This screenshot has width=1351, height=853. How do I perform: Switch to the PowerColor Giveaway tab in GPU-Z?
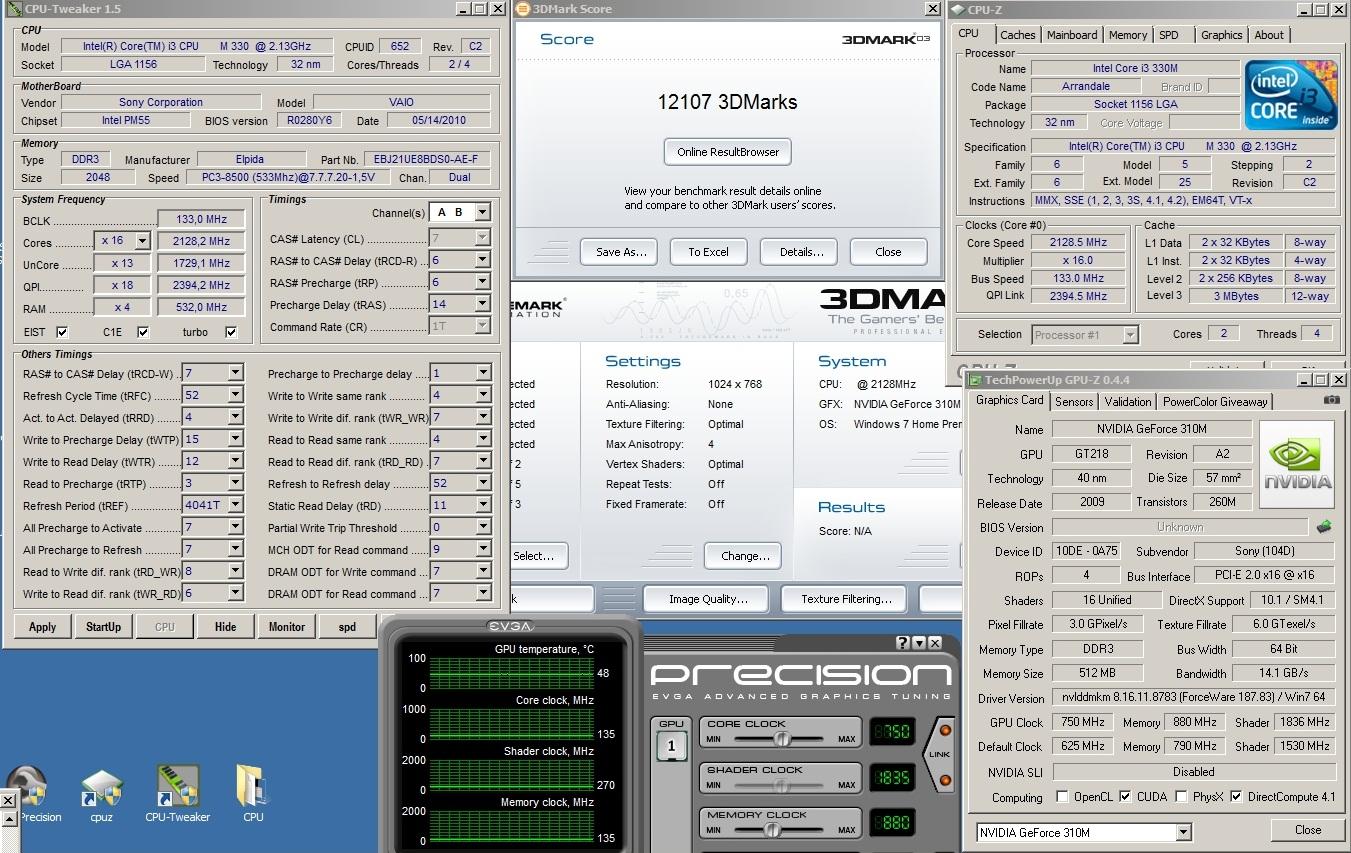[x=1215, y=401]
